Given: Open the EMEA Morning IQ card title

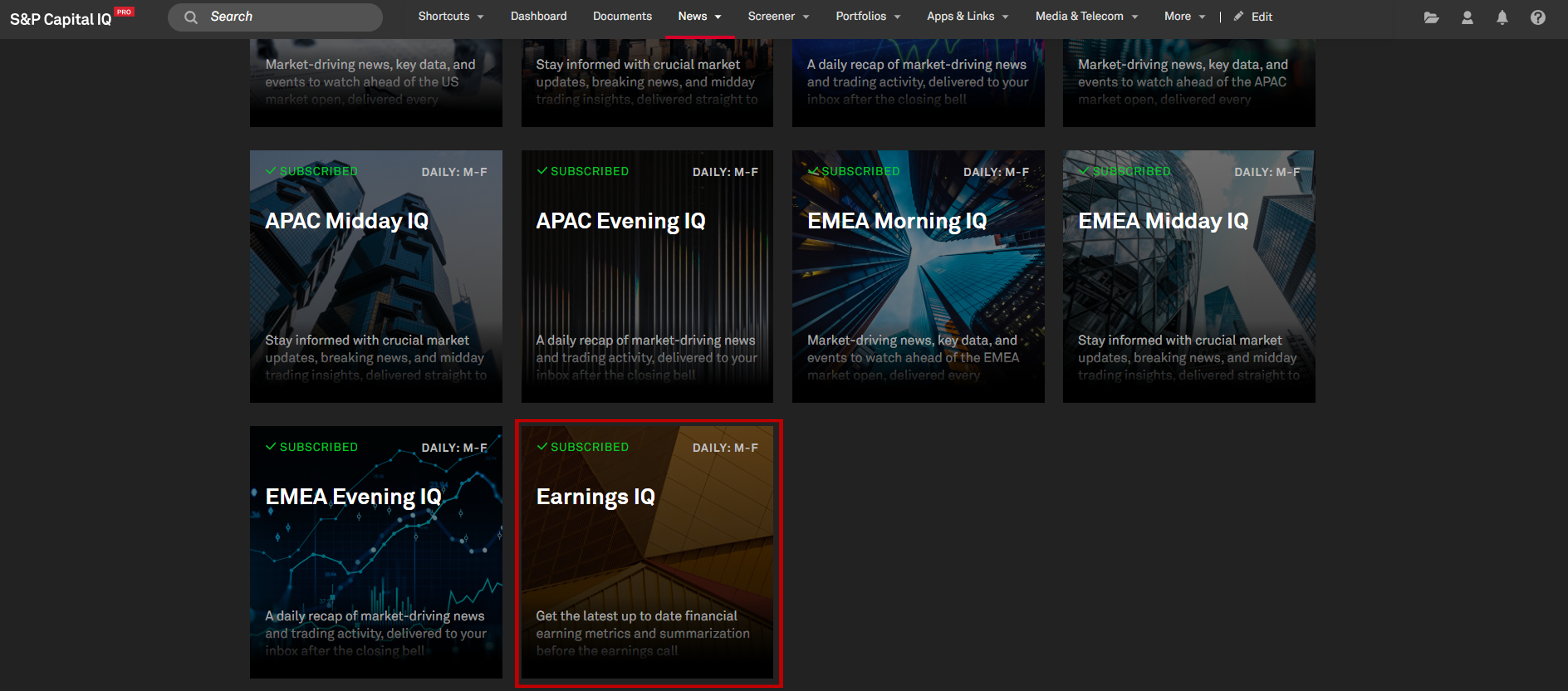Looking at the screenshot, I should tap(897, 221).
